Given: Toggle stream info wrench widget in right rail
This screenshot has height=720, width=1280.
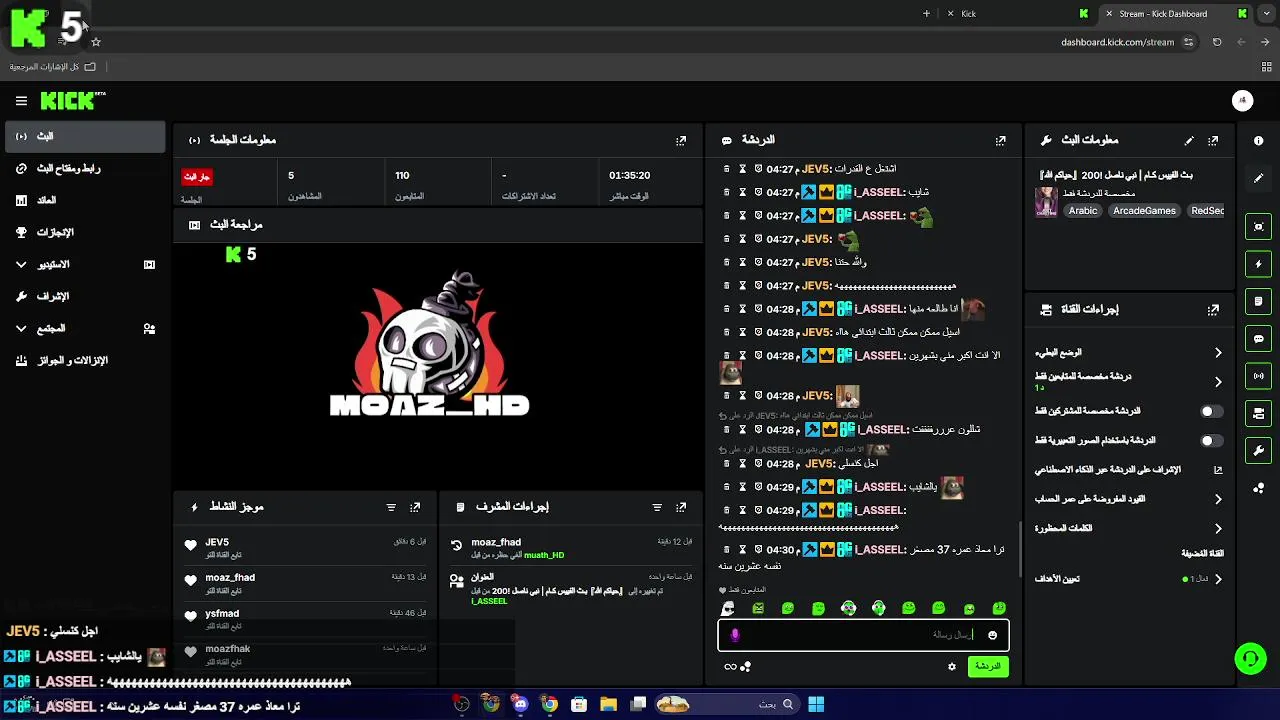Looking at the screenshot, I should point(1259,451).
